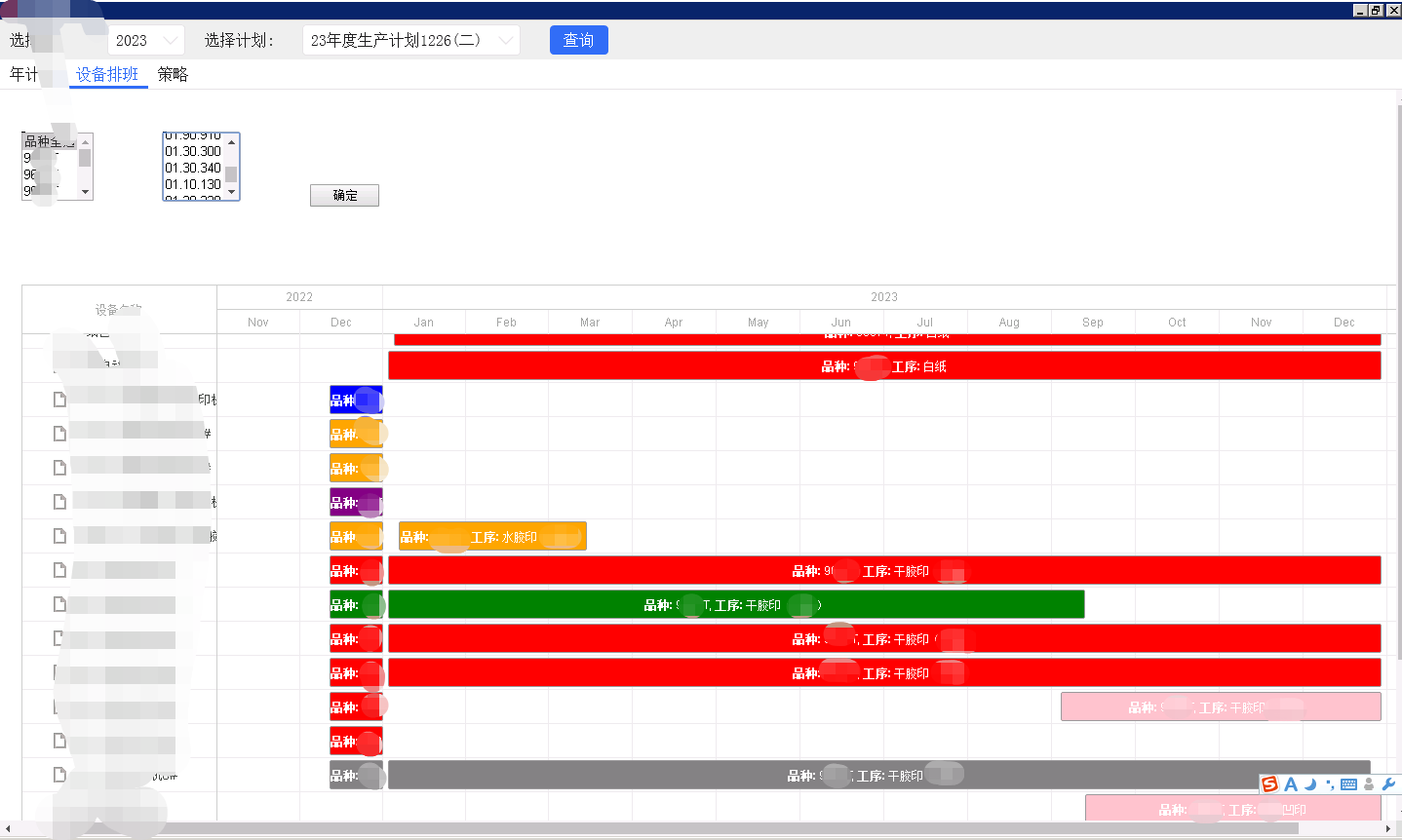Open the IME wrench settings icon
Viewport: 1402px width, 840px height.
[x=1388, y=784]
